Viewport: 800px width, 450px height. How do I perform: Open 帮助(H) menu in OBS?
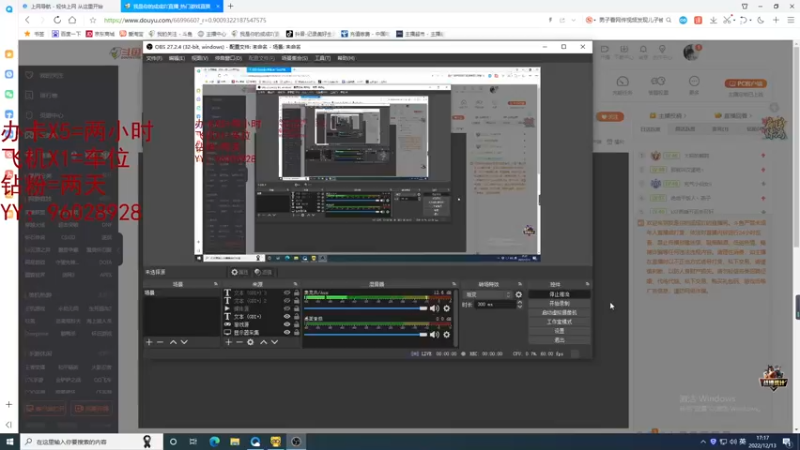[x=346, y=58]
